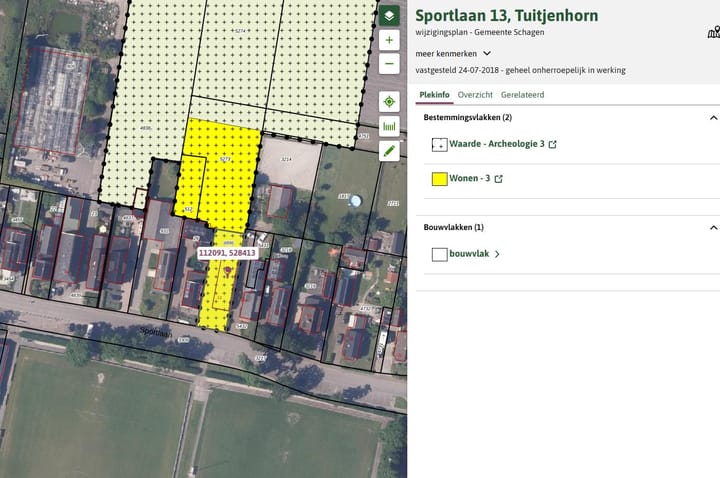Collapse the Bouwvlakken section
The width and height of the screenshot is (720, 478).
coord(713,227)
